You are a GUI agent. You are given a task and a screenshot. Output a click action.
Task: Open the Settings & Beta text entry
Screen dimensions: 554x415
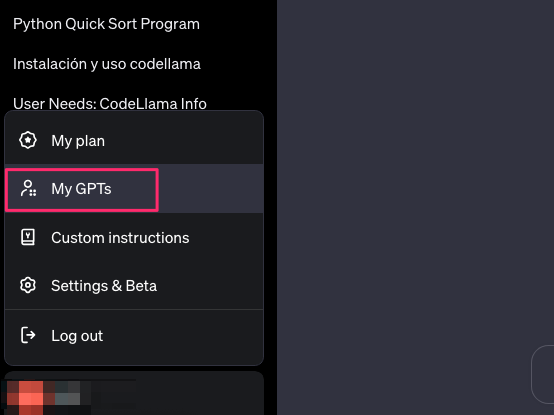(x=104, y=286)
